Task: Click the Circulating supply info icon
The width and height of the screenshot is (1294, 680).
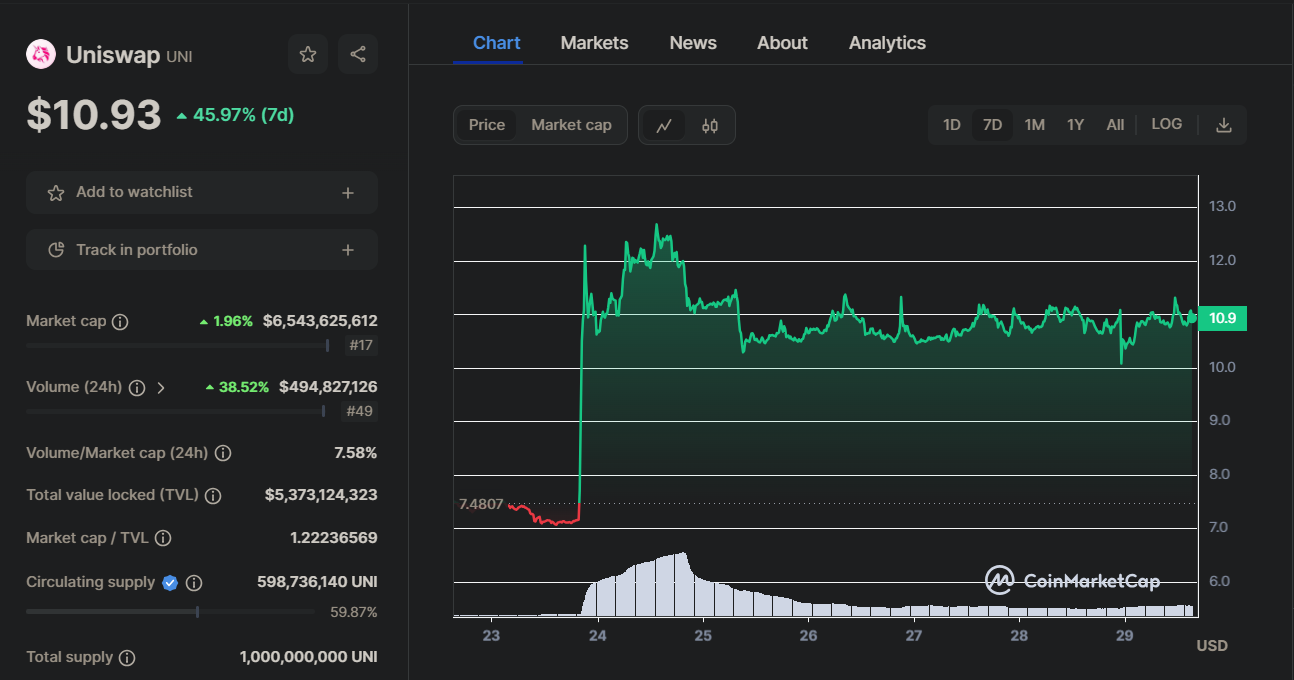Action: [195, 582]
